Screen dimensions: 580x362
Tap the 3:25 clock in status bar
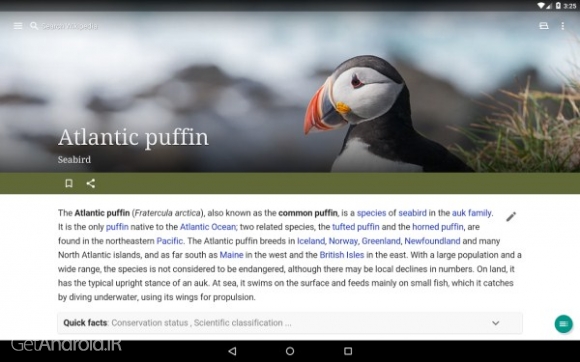point(570,6)
